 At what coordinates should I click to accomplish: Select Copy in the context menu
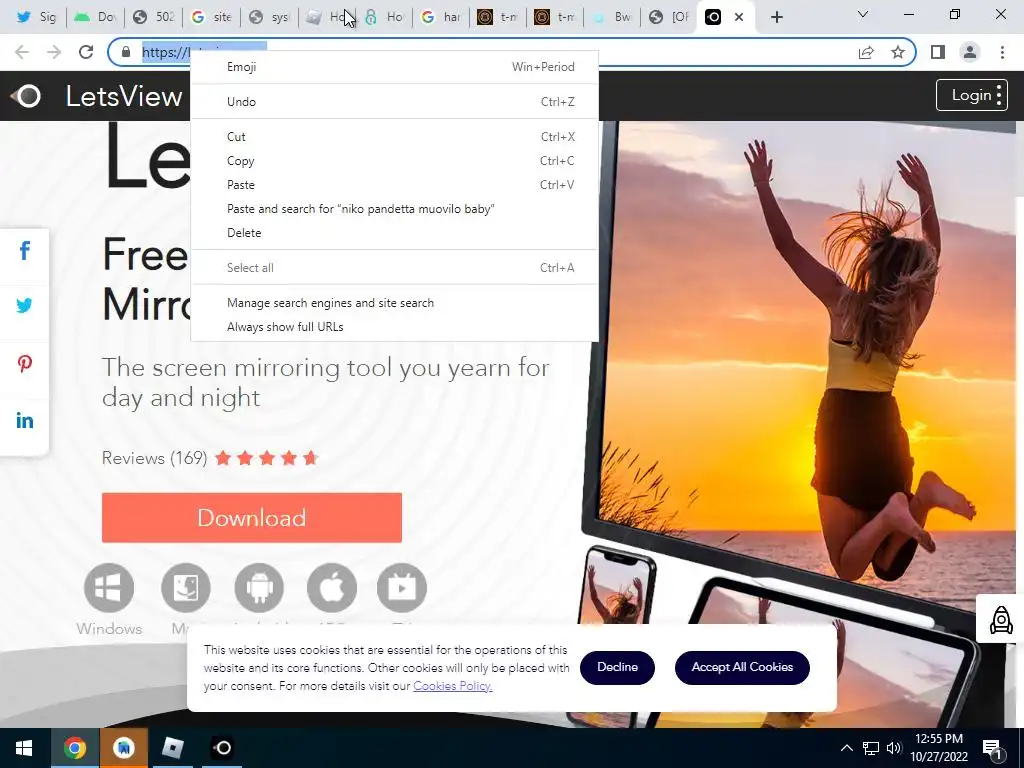tap(394, 161)
